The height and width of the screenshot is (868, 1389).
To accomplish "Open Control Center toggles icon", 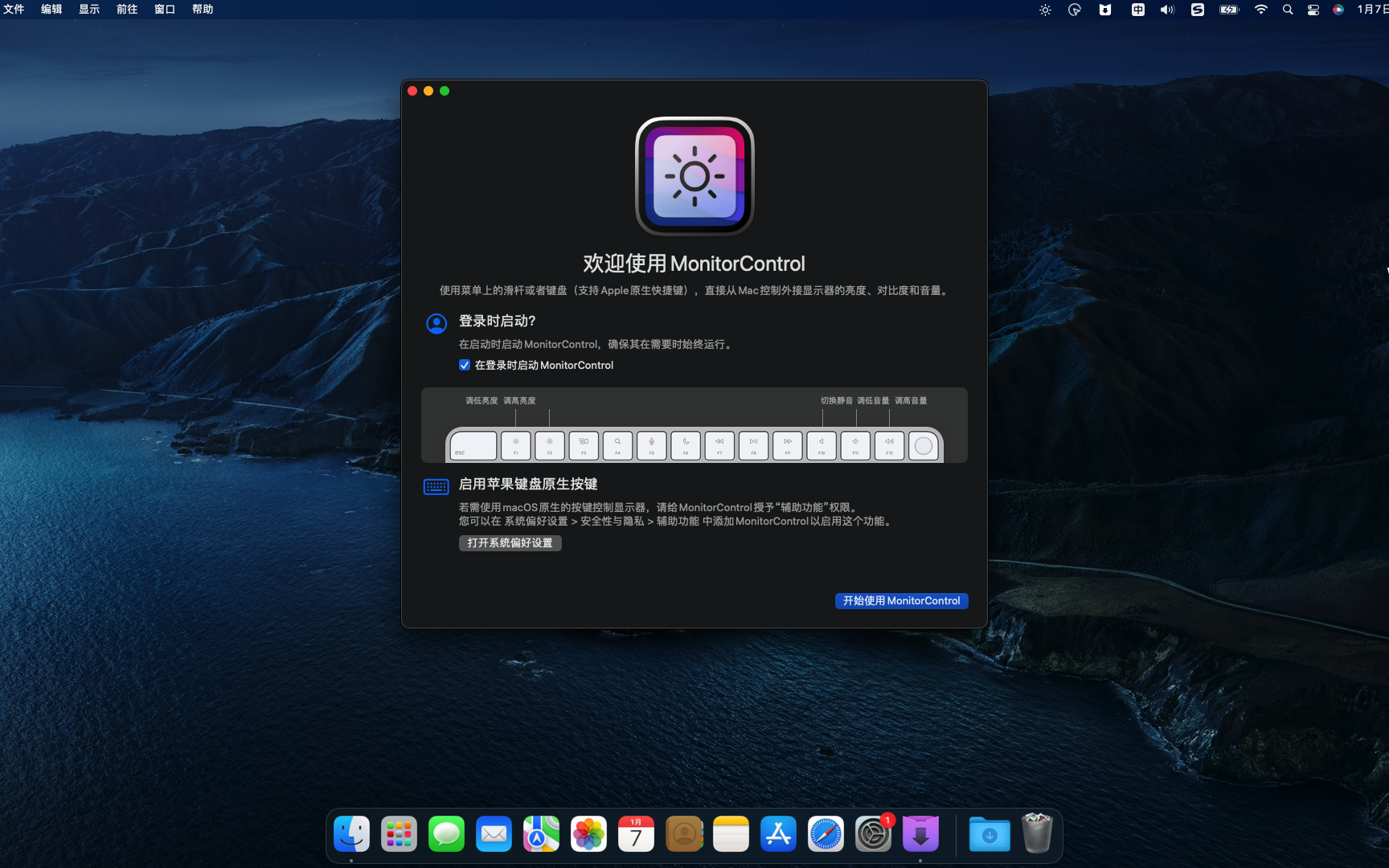I will tap(1313, 10).
